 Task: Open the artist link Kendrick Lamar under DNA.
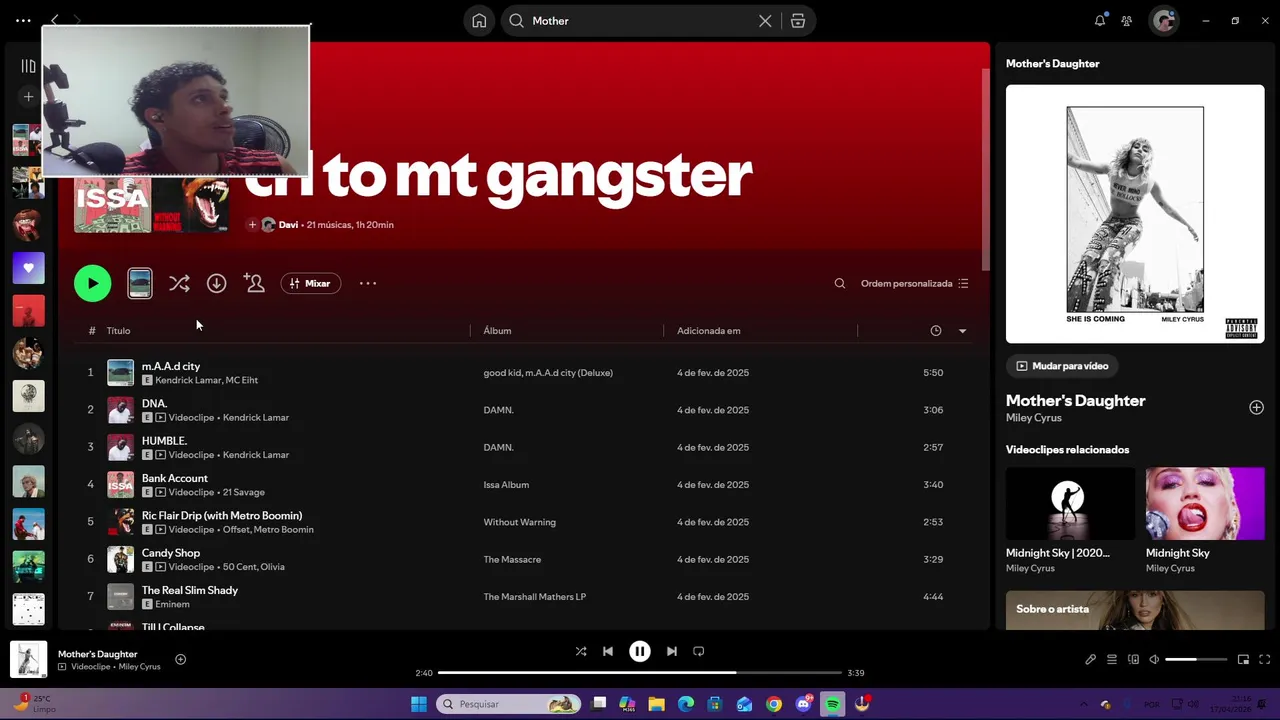256,417
